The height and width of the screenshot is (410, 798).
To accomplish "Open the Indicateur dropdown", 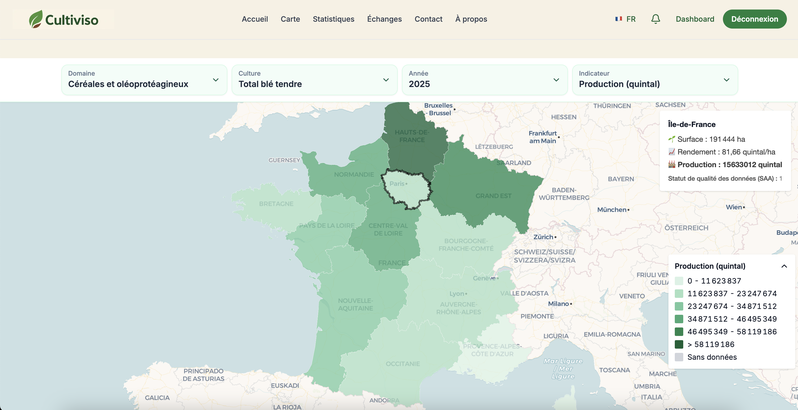I will (655, 80).
